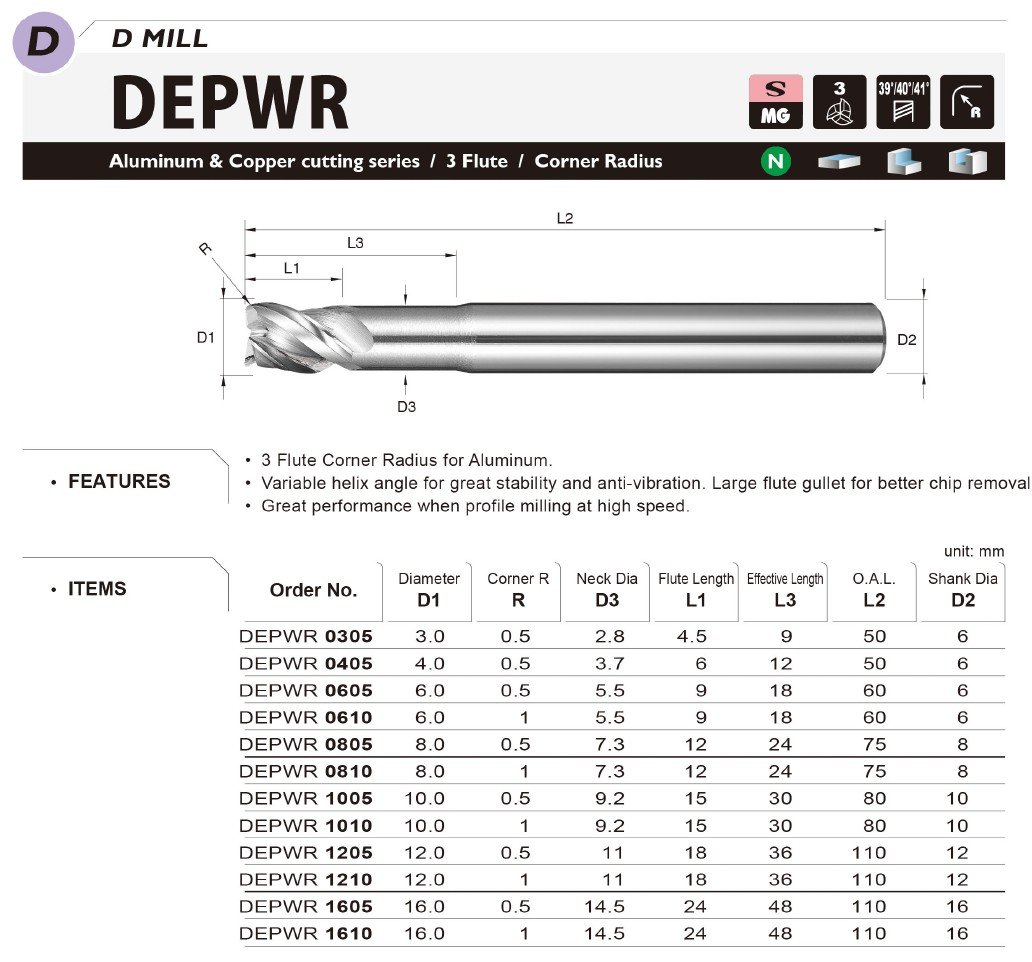Image resolution: width=1032 pixels, height=962 pixels.
Task: Click the corner radius R icon
Action: (967, 101)
